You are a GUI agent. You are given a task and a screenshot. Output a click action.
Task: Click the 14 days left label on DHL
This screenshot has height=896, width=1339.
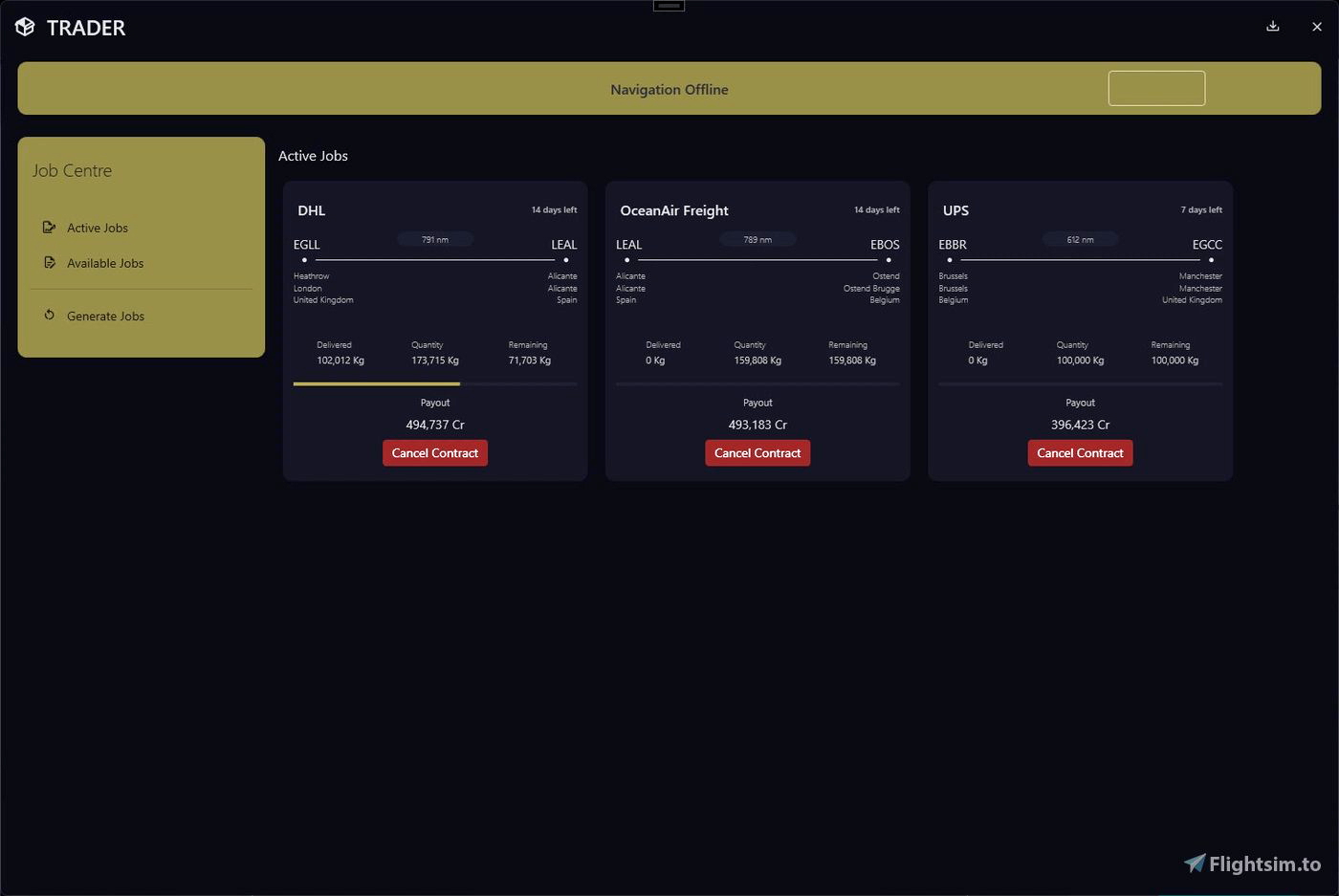(554, 209)
